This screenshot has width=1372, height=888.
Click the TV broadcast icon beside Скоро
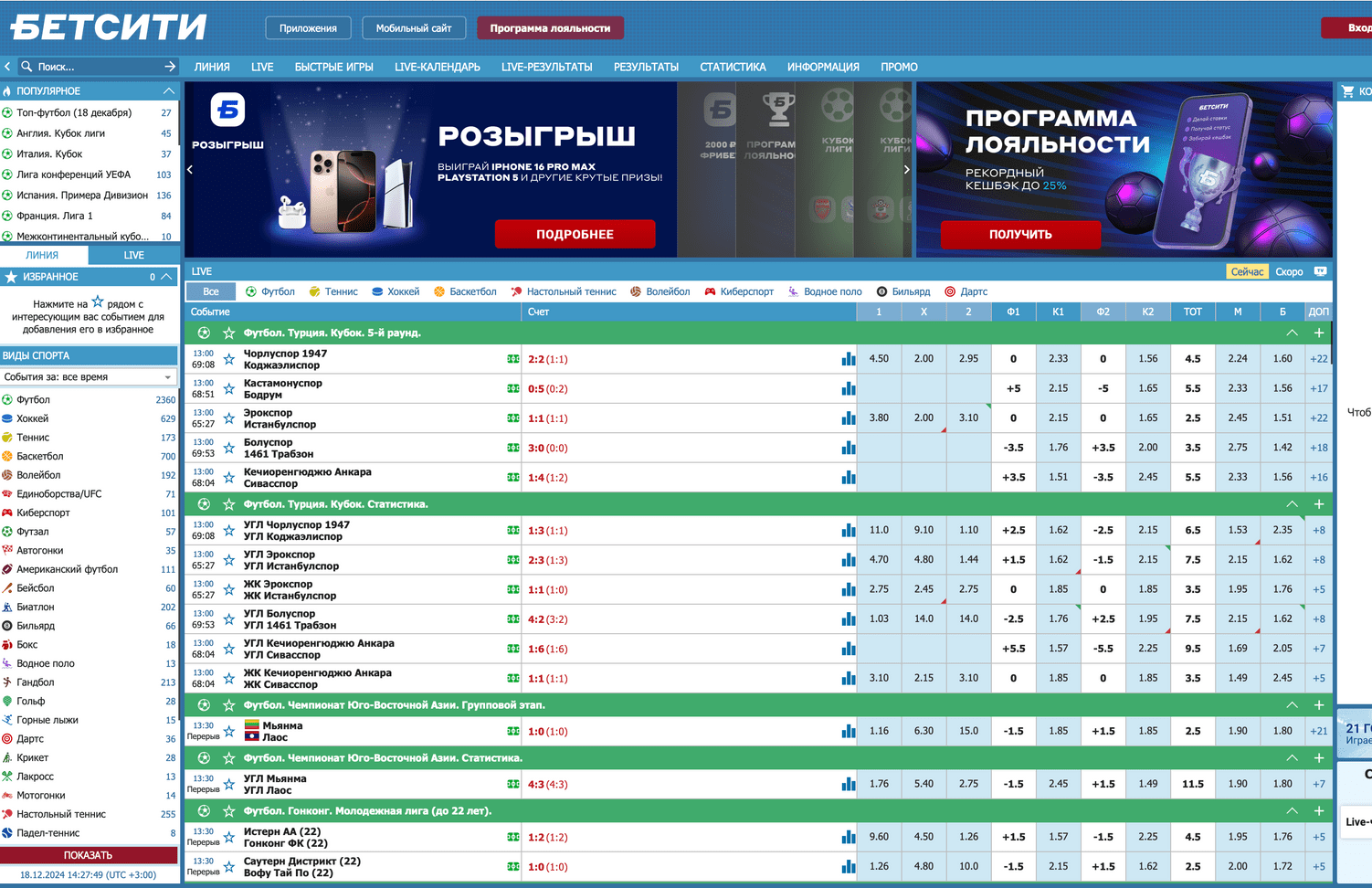[x=1320, y=271]
